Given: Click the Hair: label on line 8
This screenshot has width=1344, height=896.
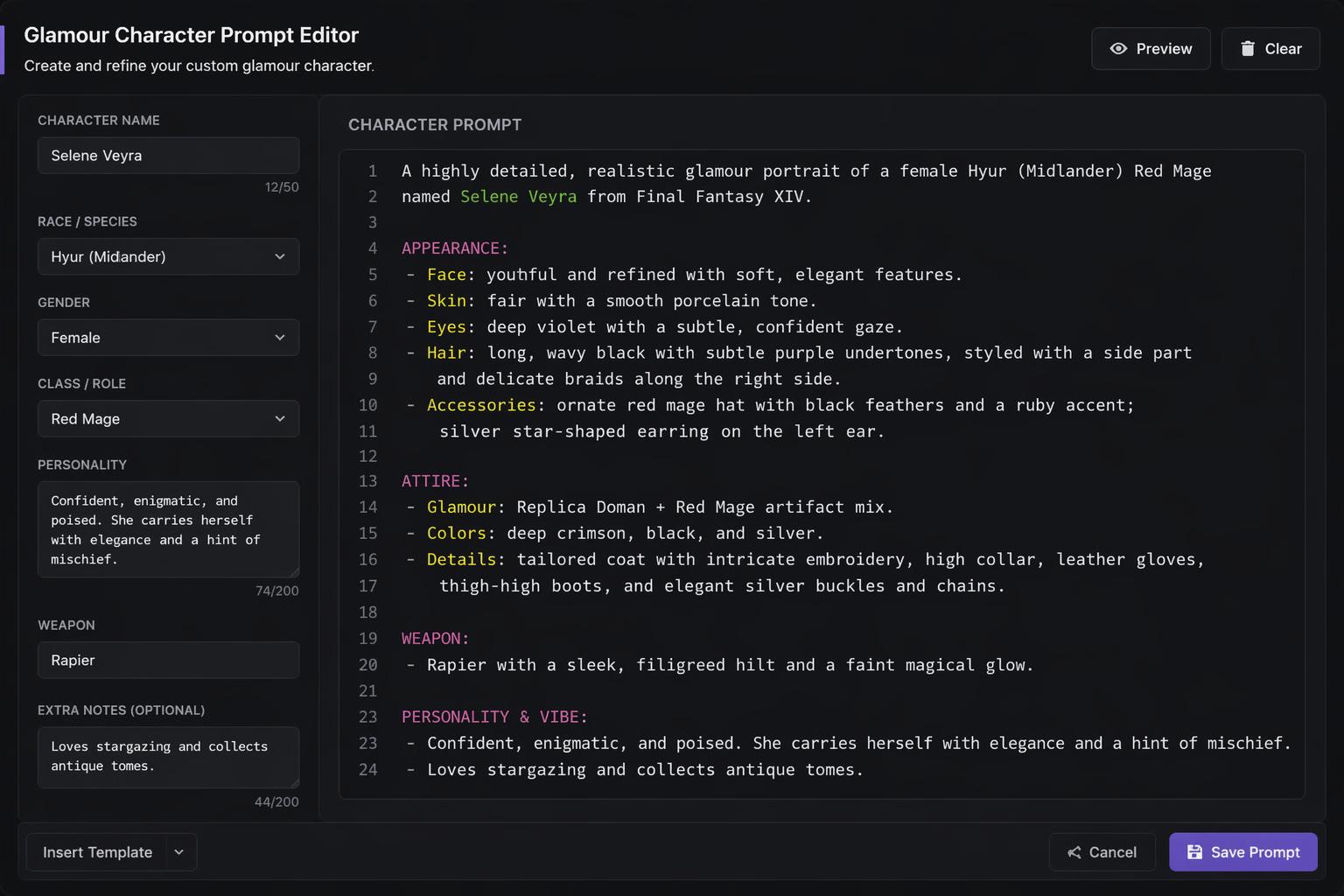Looking at the screenshot, I should (x=451, y=353).
